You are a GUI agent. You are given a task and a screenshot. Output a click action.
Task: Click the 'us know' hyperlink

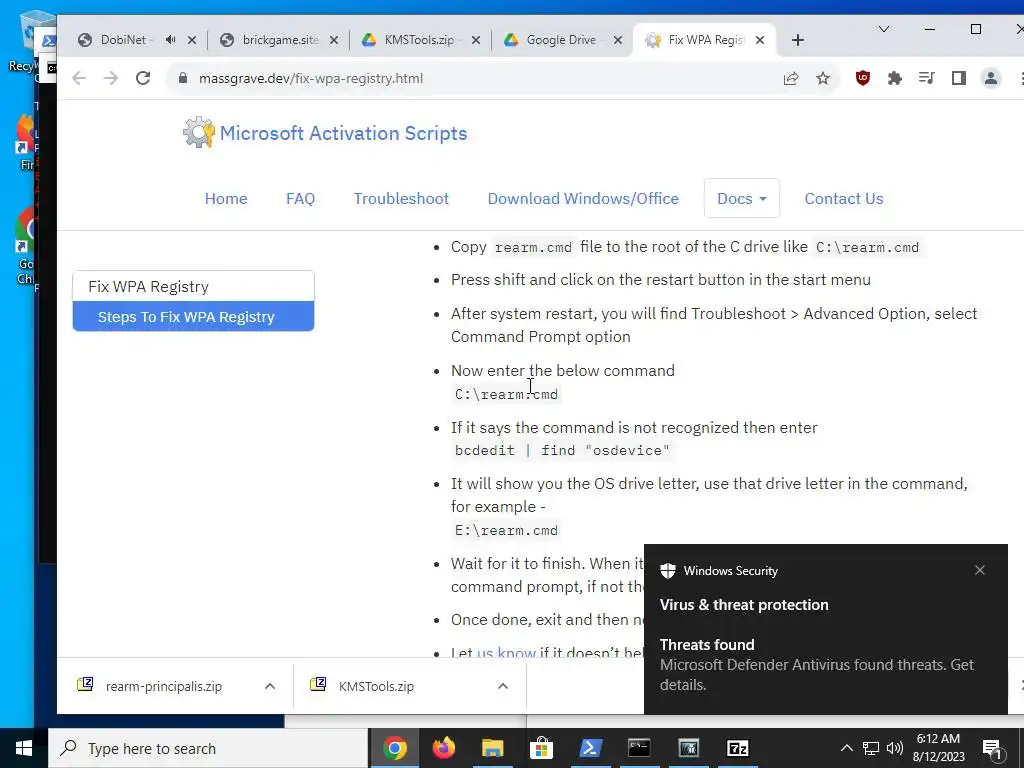[506, 652]
